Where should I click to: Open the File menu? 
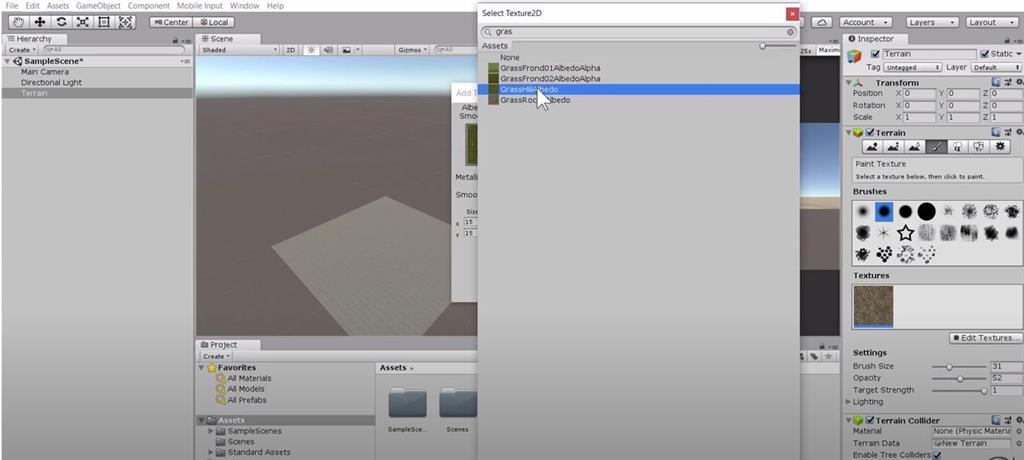click(x=12, y=5)
